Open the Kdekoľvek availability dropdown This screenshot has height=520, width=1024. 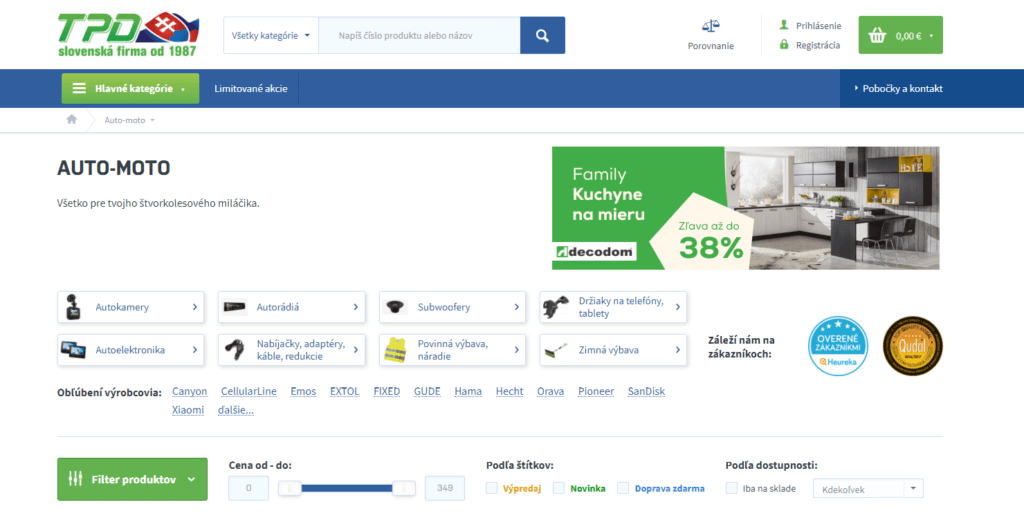tap(867, 489)
